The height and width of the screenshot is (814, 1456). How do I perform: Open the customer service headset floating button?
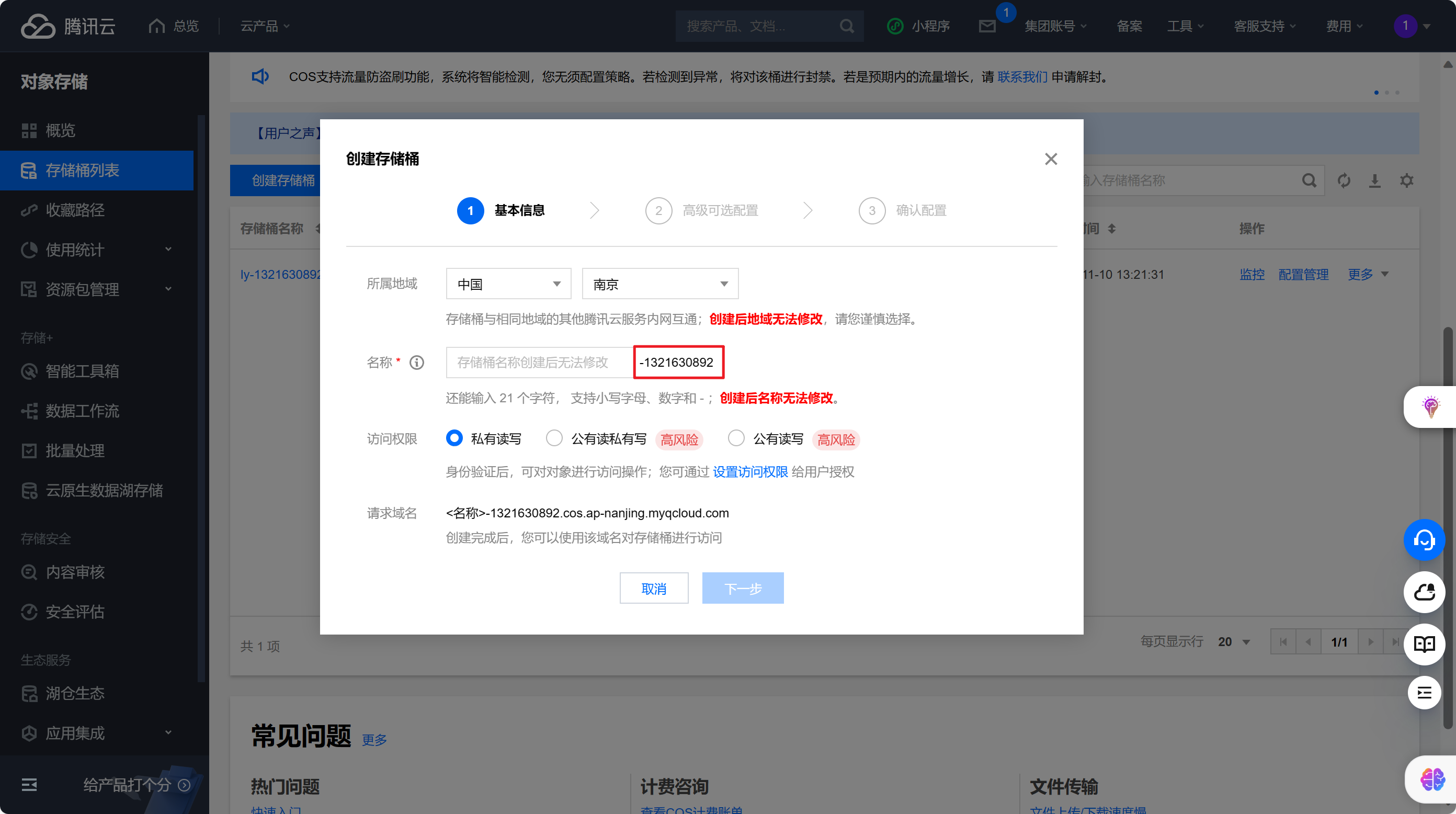[x=1424, y=540]
